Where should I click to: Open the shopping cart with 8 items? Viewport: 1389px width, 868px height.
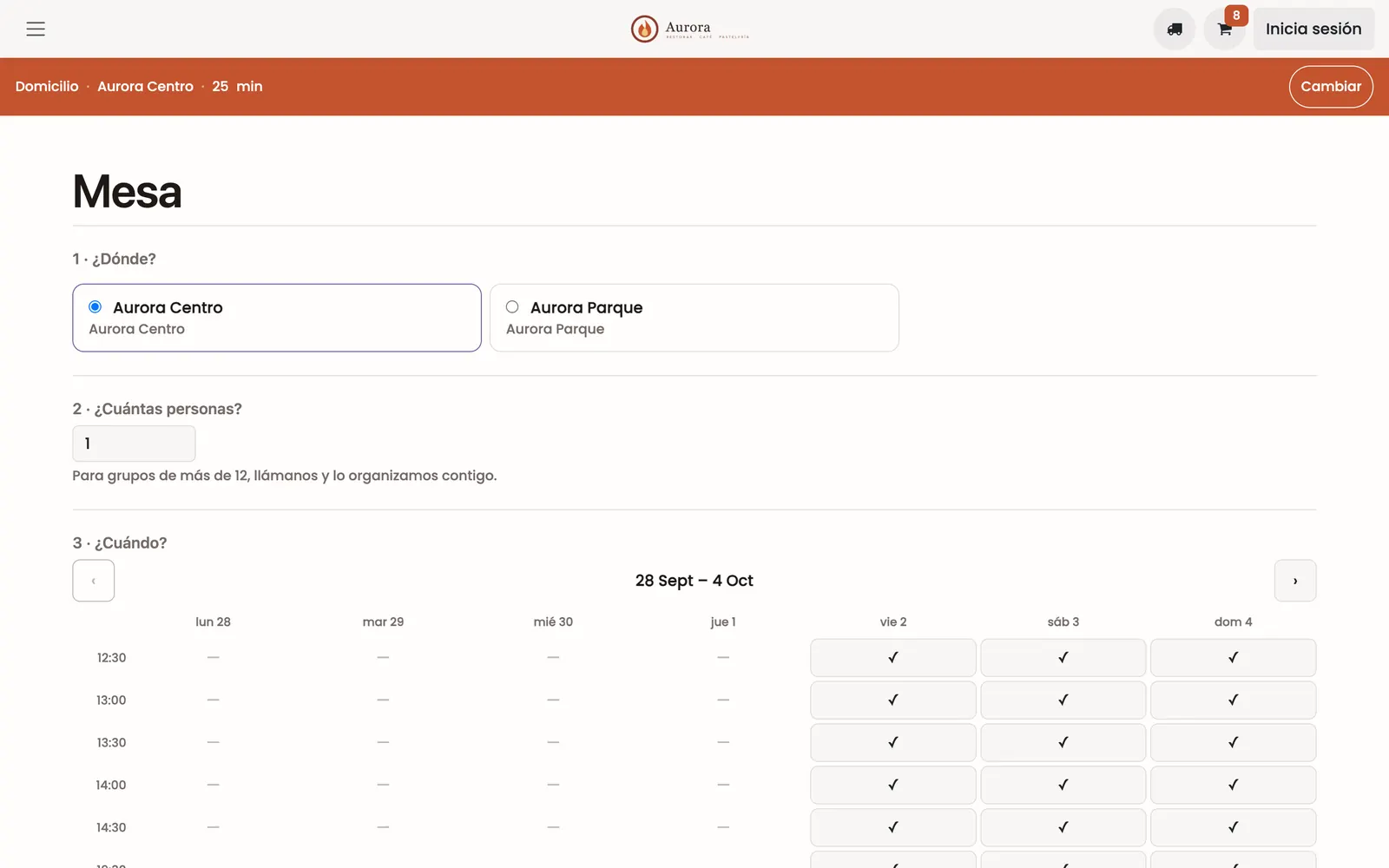(x=1225, y=29)
